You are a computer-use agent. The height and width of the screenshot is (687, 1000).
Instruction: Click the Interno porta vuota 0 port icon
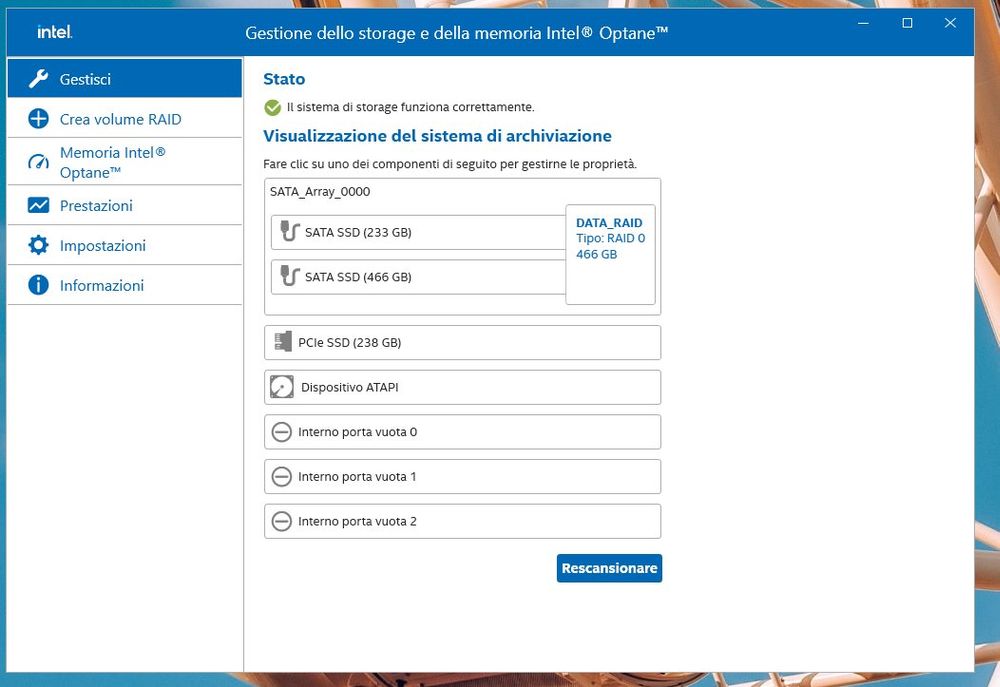281,432
